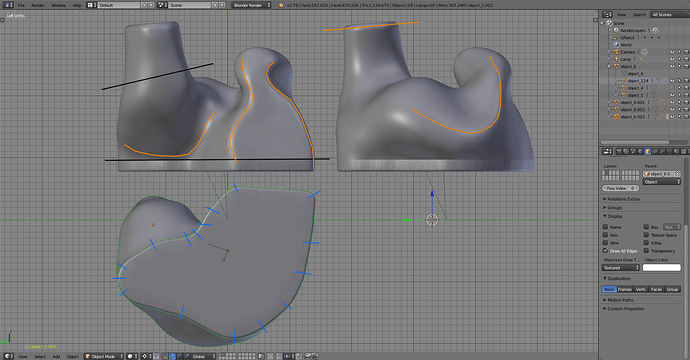Viewport: 690px width, 360px height.
Task: Select Group duplication button
Action: (672, 289)
